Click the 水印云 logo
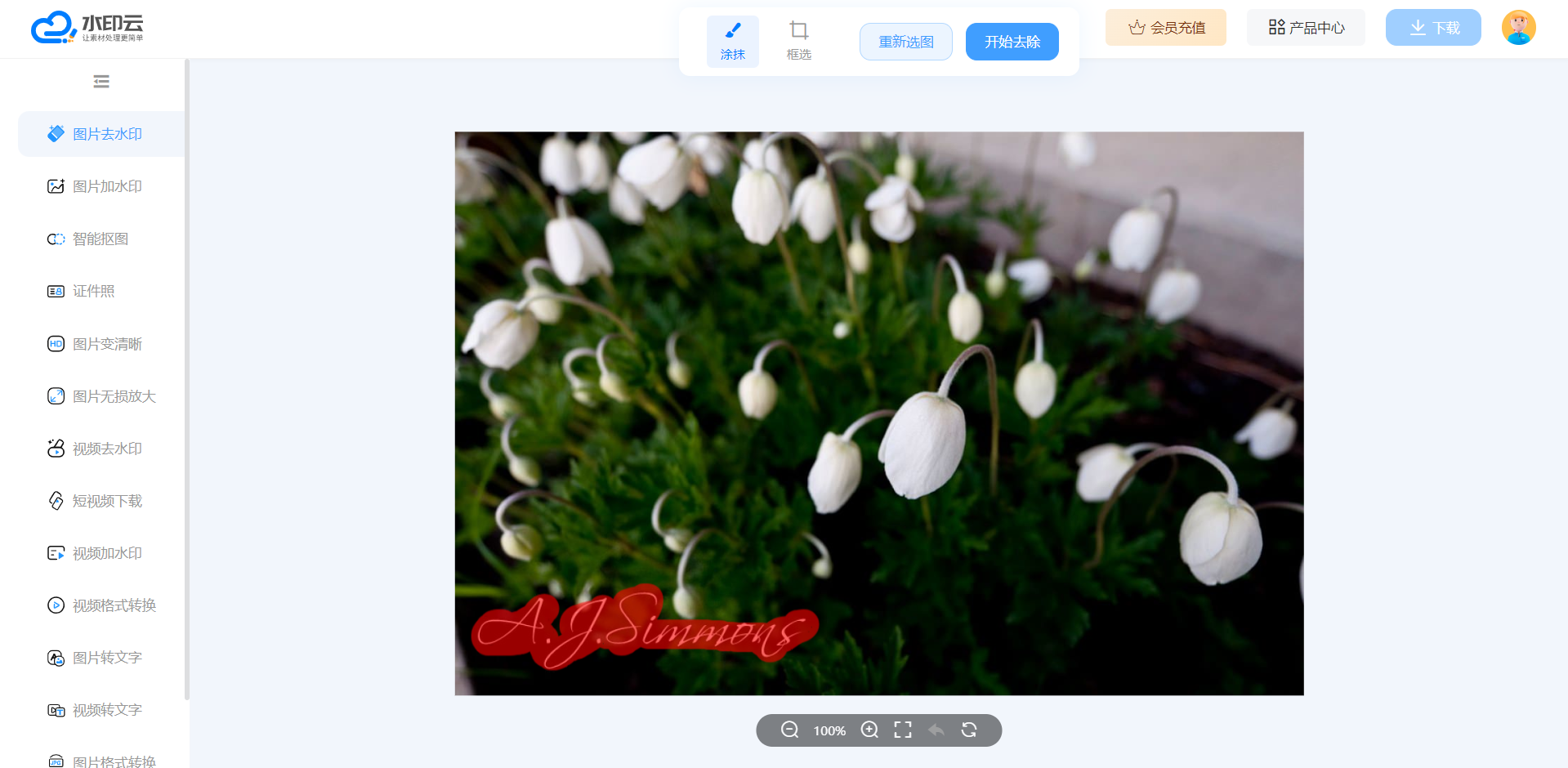The width and height of the screenshot is (1568, 768). click(87, 28)
